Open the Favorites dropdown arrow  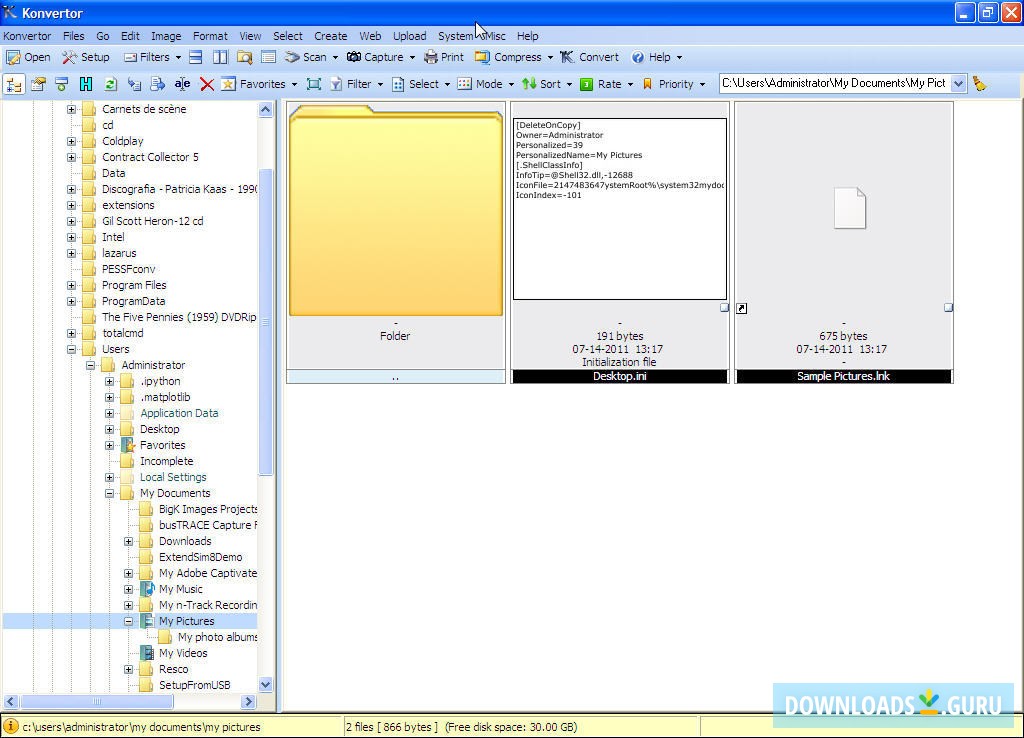point(294,84)
